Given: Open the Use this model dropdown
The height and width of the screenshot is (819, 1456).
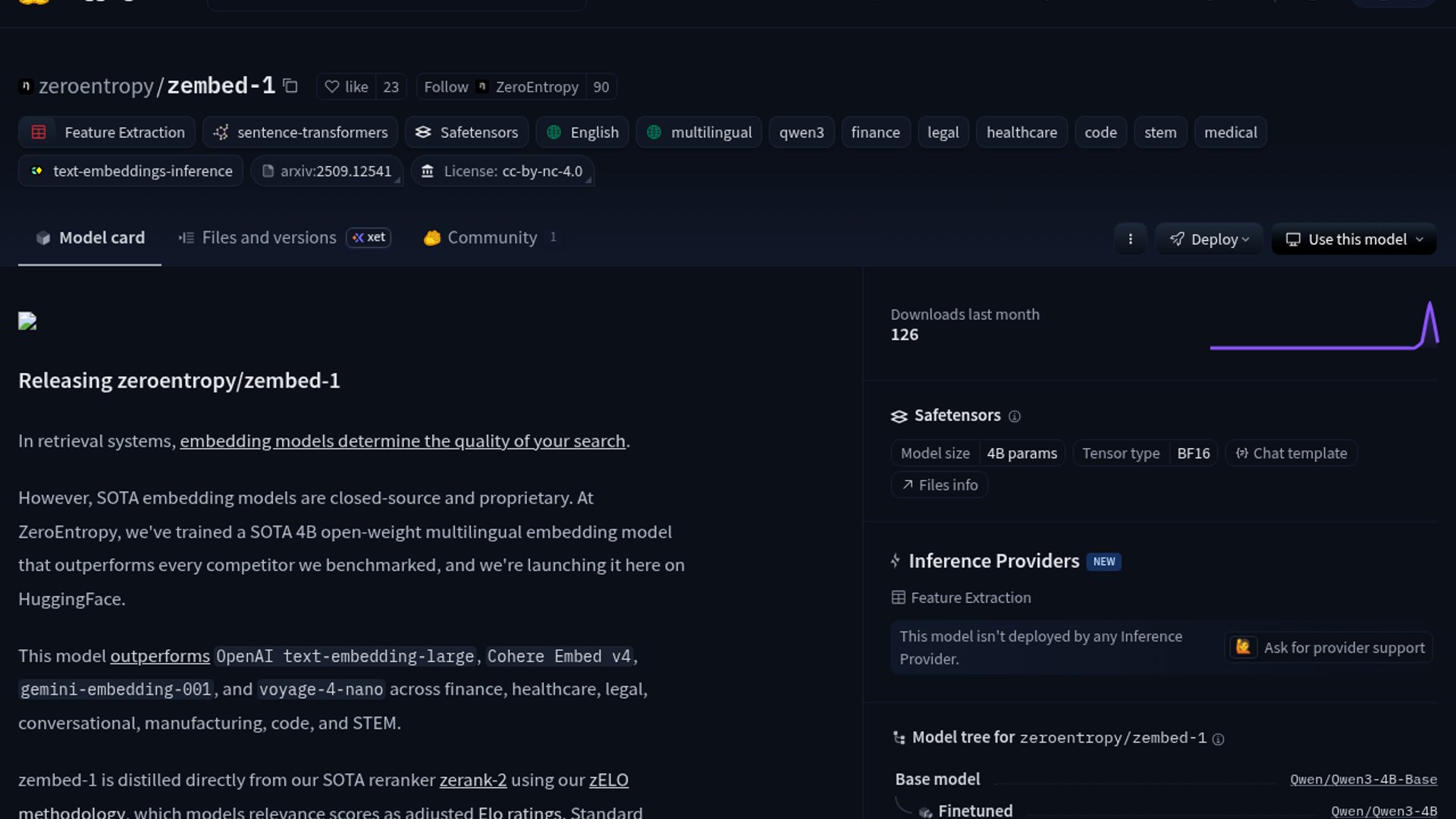Looking at the screenshot, I should coord(1354,240).
